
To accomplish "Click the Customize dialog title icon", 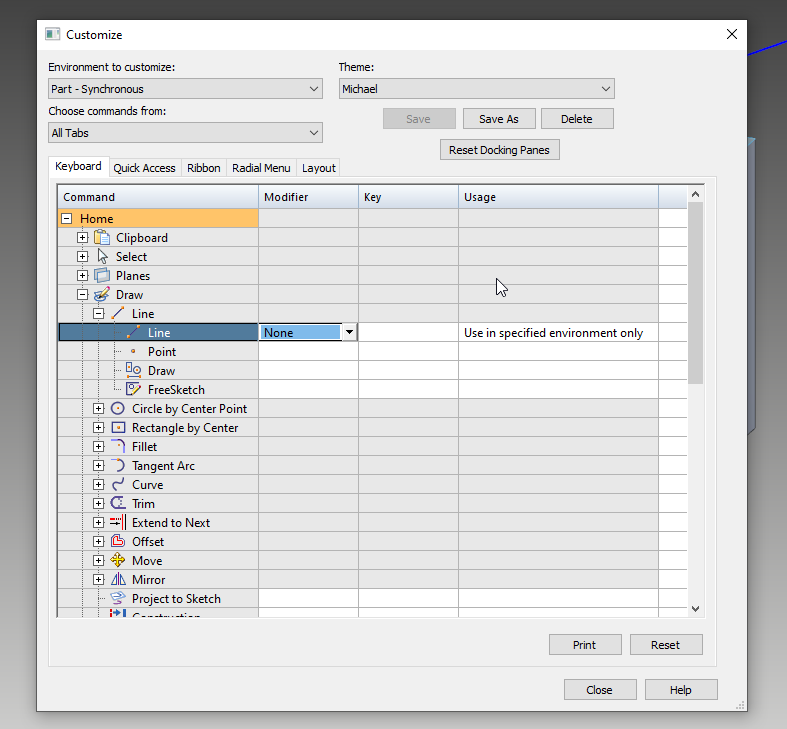I will 53,34.
